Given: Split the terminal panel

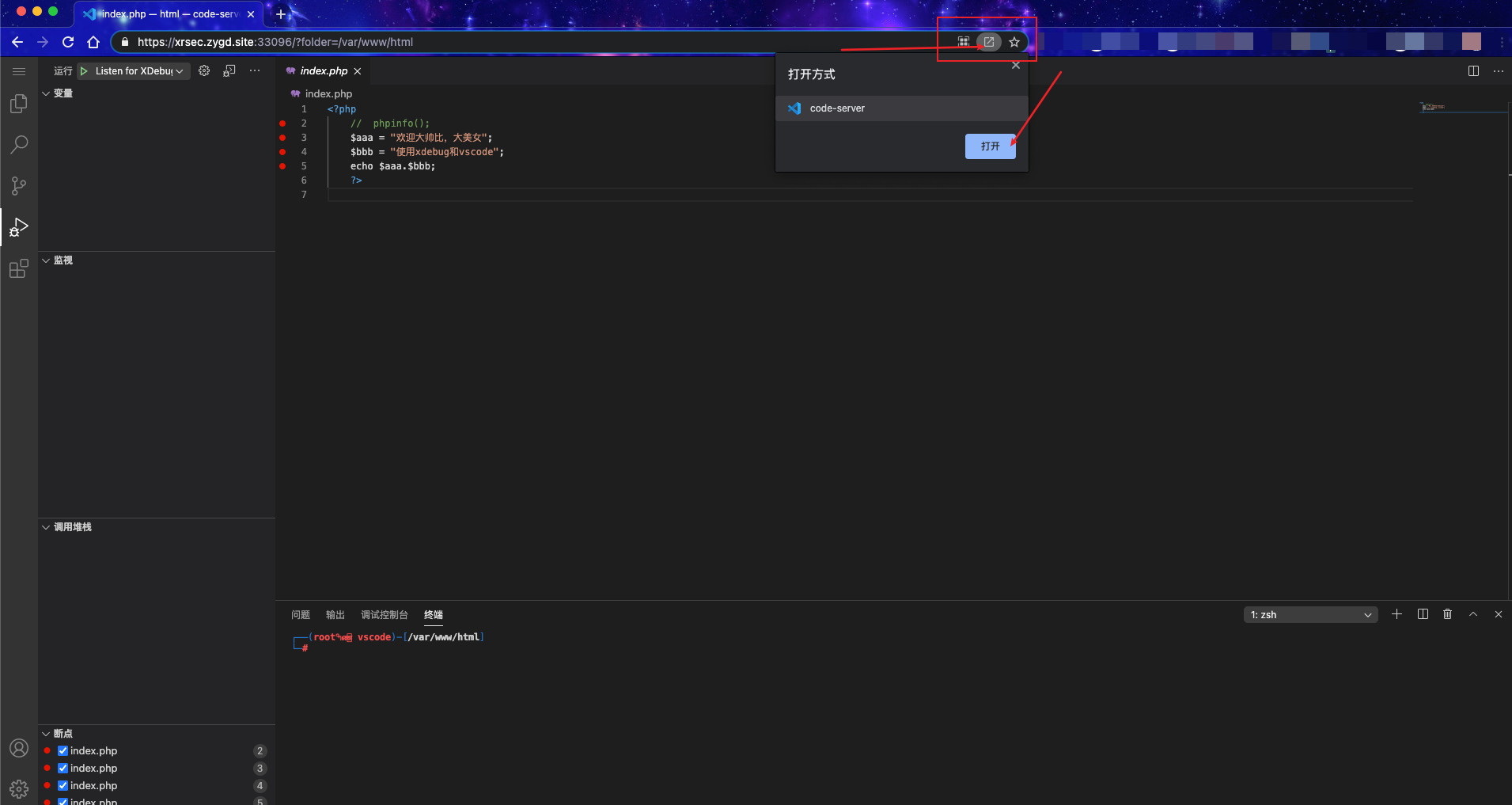Looking at the screenshot, I should pyautogui.click(x=1423, y=614).
